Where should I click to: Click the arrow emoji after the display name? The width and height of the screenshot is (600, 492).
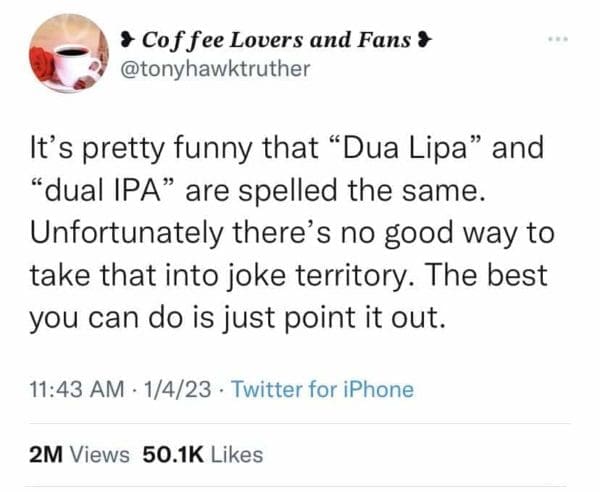(x=425, y=41)
